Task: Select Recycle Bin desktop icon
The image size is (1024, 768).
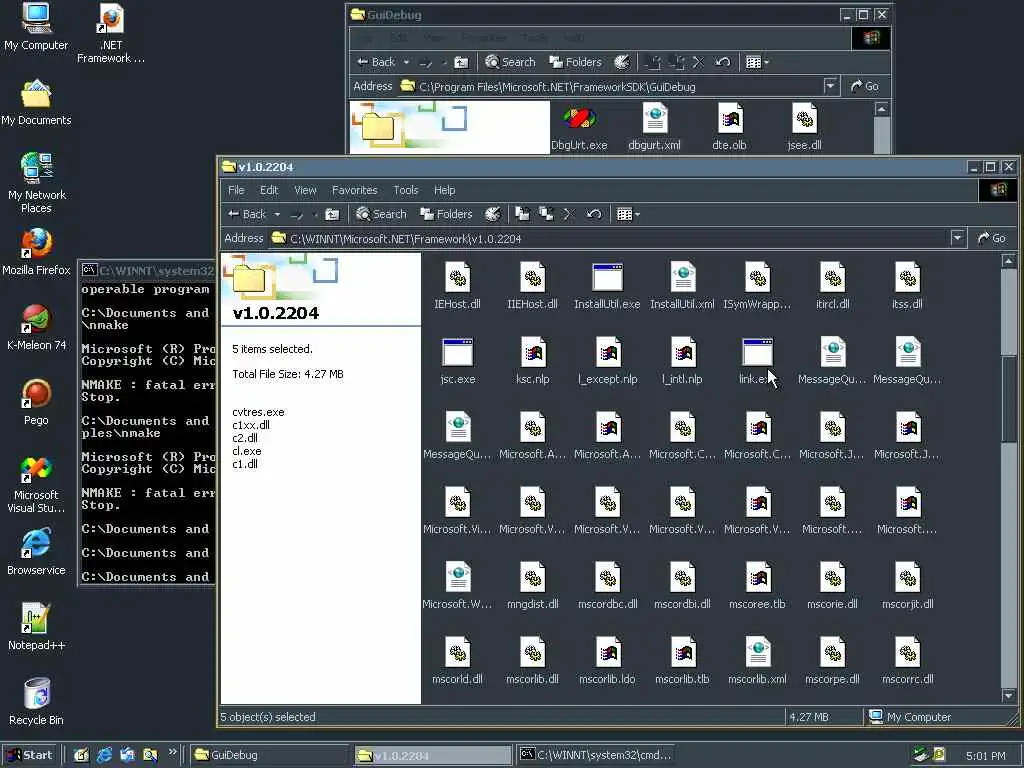Action: click(x=36, y=702)
